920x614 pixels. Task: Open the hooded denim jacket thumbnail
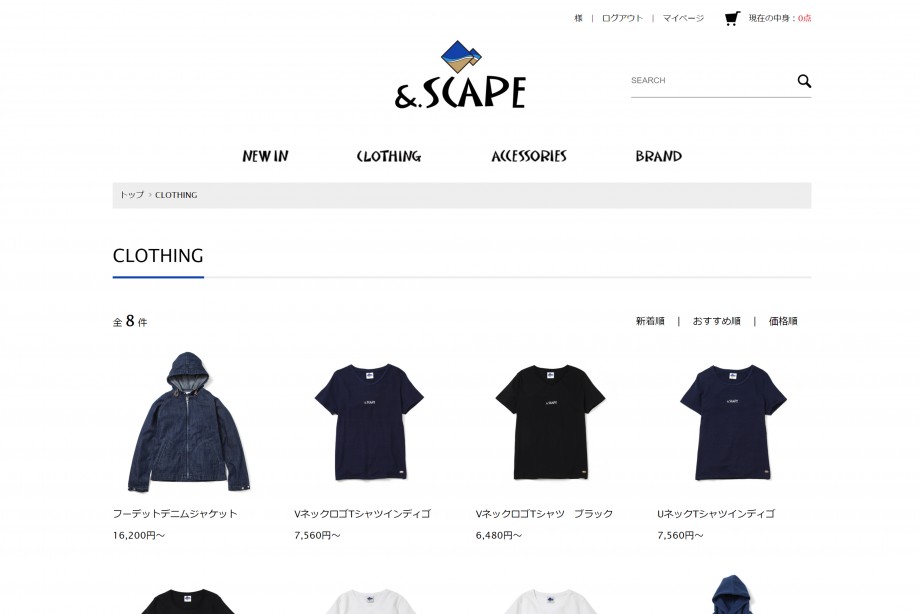coord(189,422)
